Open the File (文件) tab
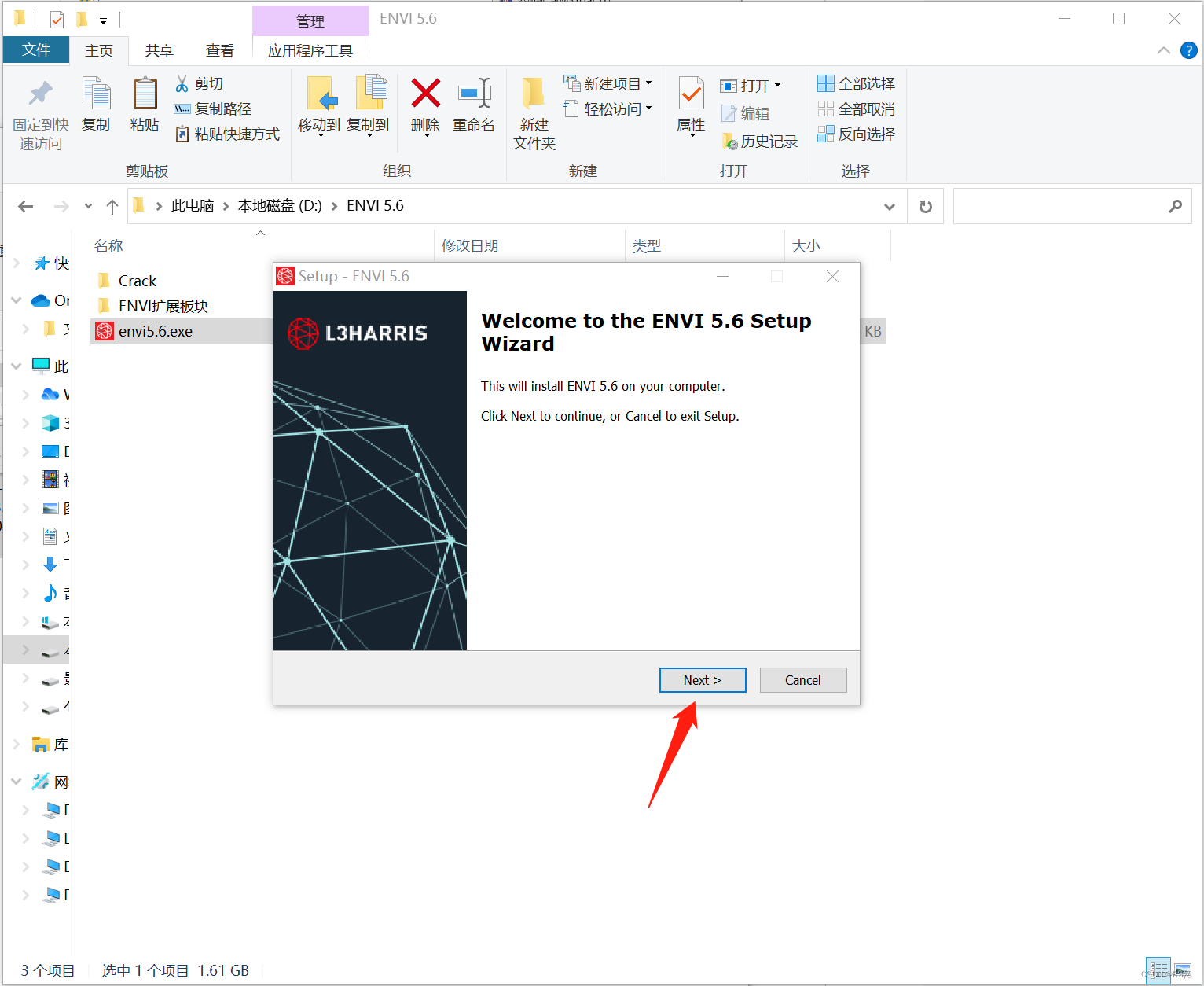1204x986 pixels. click(36, 50)
